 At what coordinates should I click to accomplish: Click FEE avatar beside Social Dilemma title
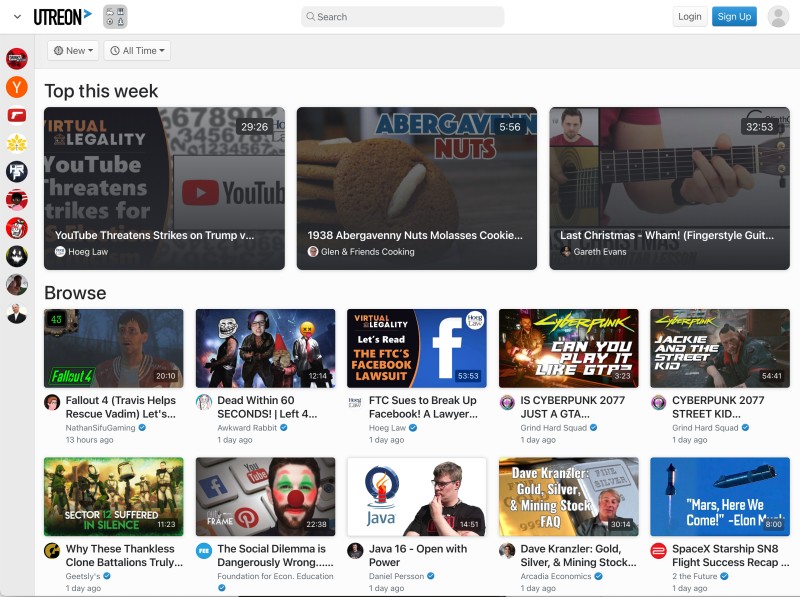point(204,551)
